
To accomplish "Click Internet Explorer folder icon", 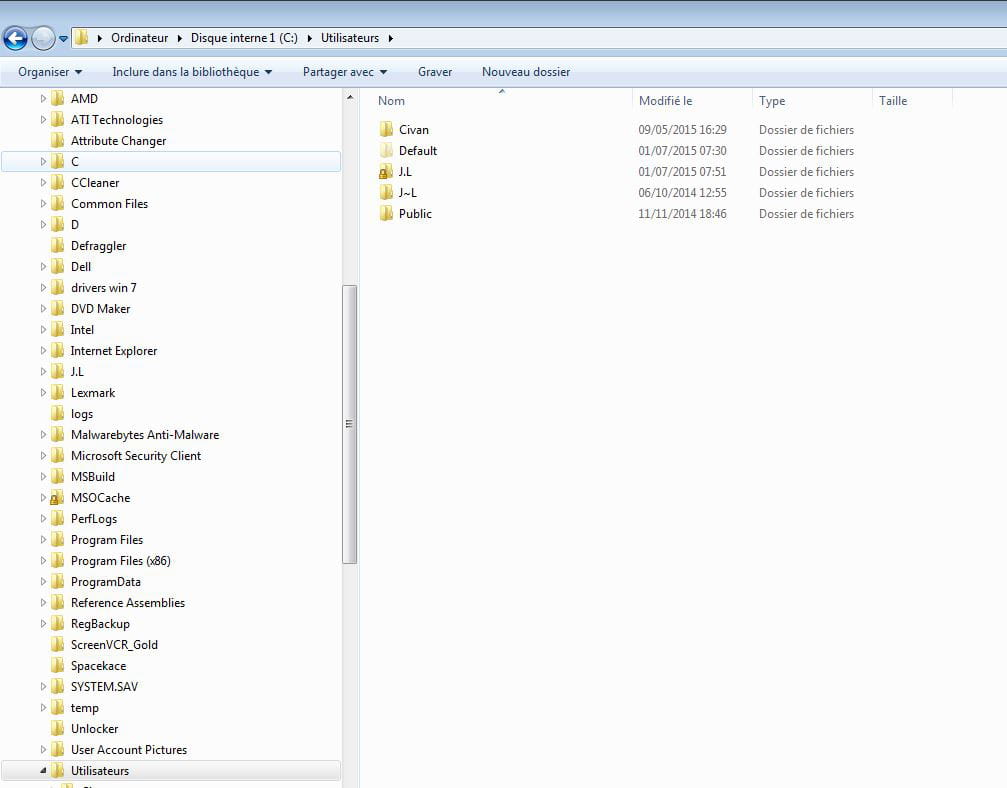I will [58, 351].
